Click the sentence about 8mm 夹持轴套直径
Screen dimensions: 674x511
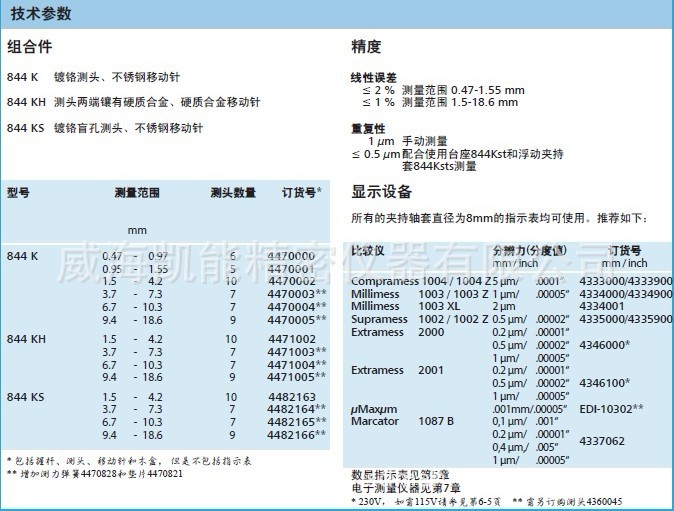click(499, 218)
